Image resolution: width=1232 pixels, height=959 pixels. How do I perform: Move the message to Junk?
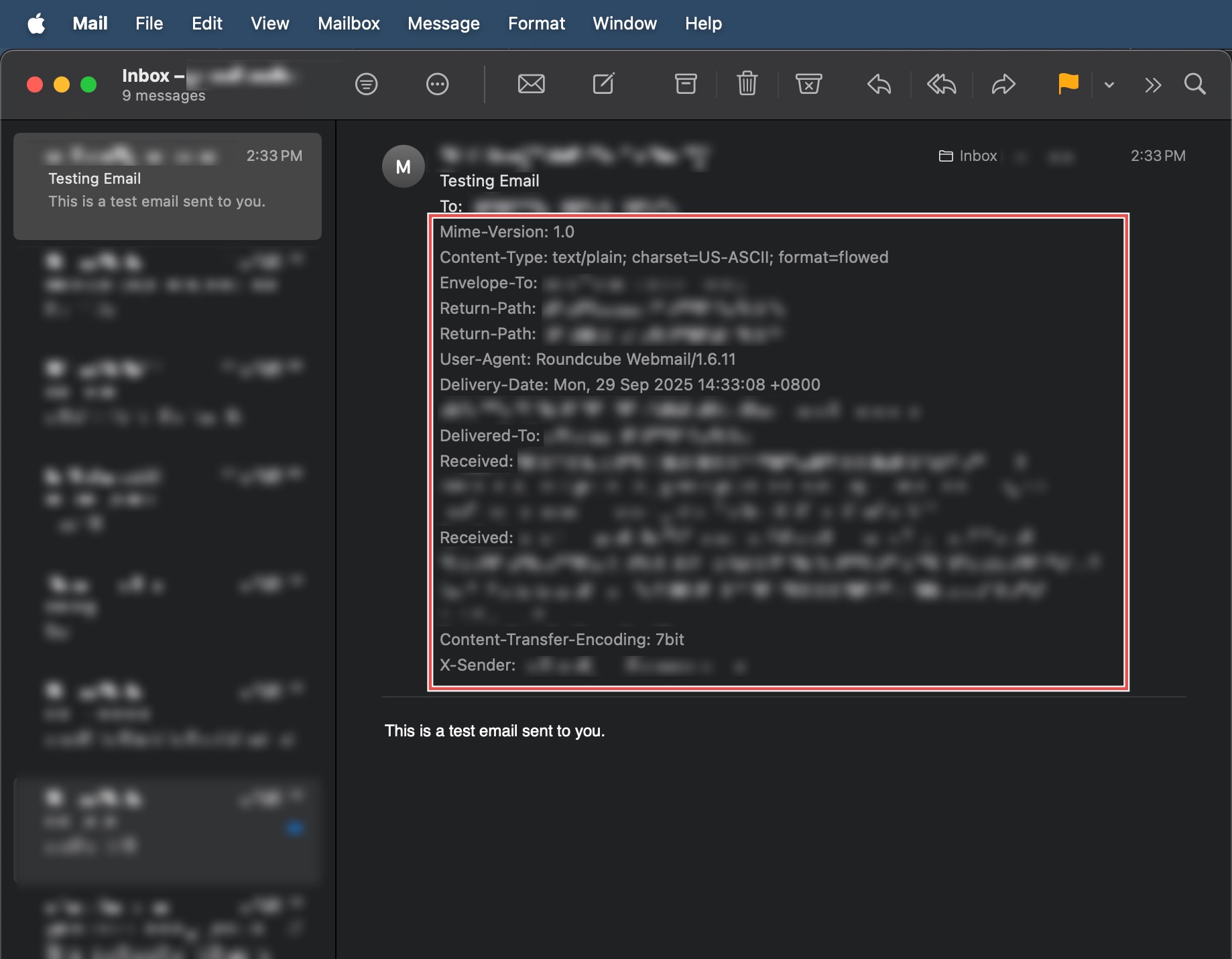808,84
